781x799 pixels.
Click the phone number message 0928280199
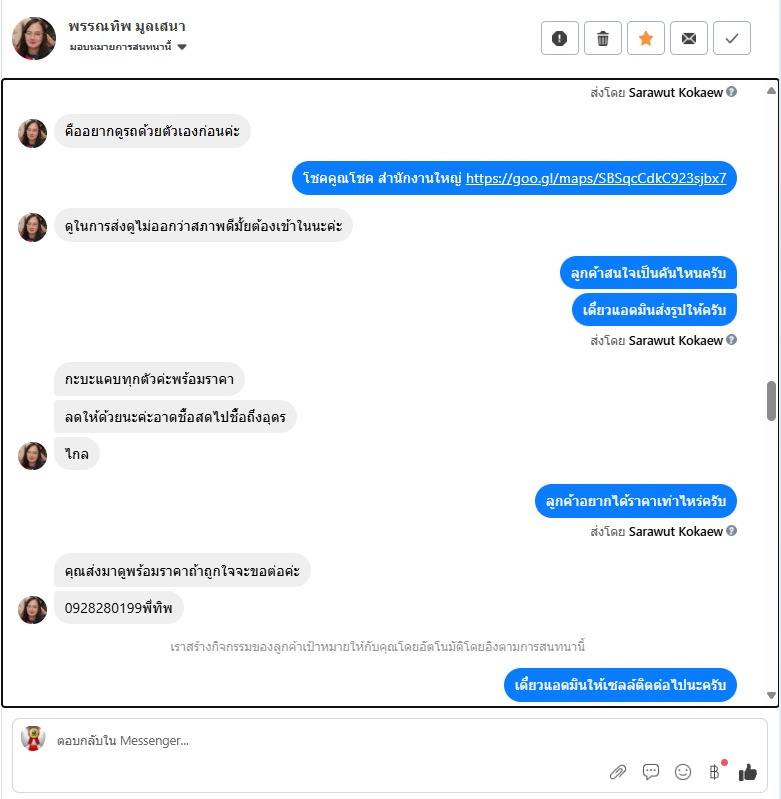(x=119, y=608)
